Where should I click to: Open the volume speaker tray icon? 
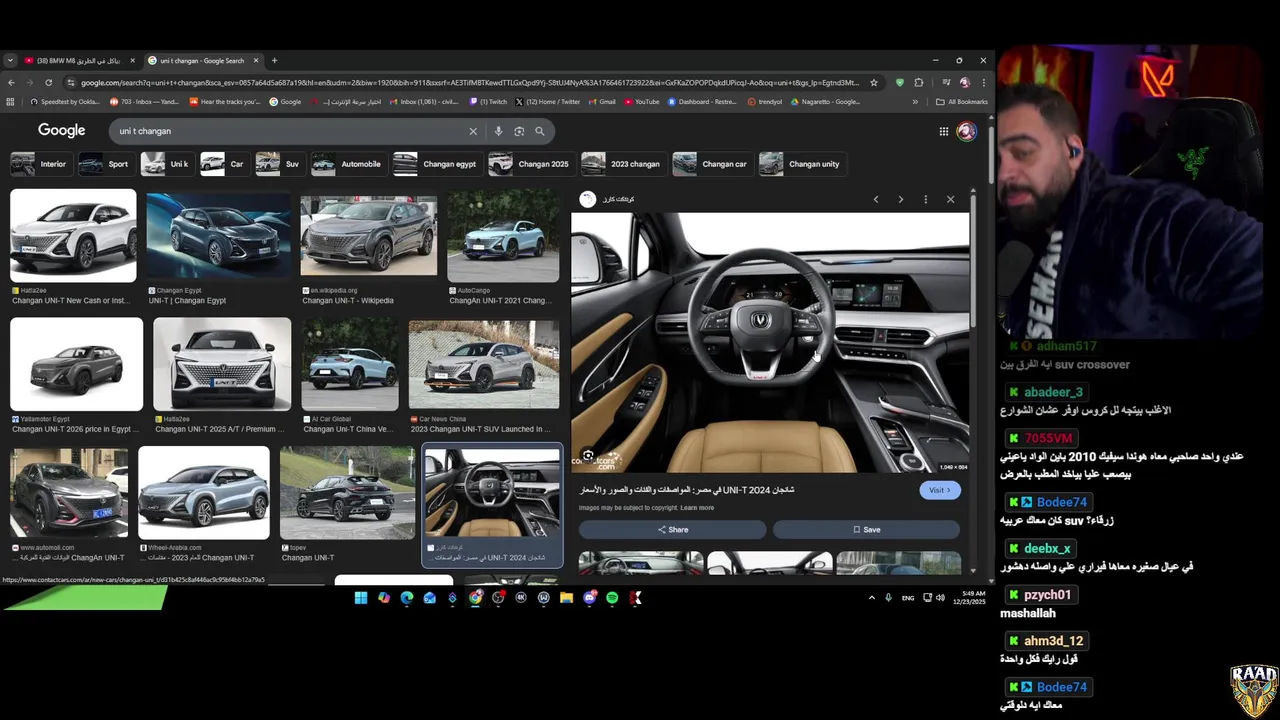[940, 598]
